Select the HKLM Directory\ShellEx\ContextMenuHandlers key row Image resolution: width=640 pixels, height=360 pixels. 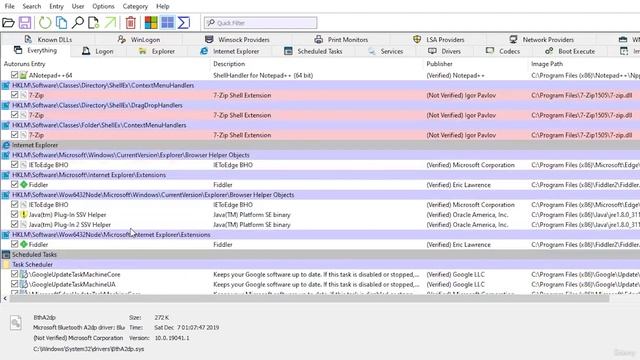[320, 85]
